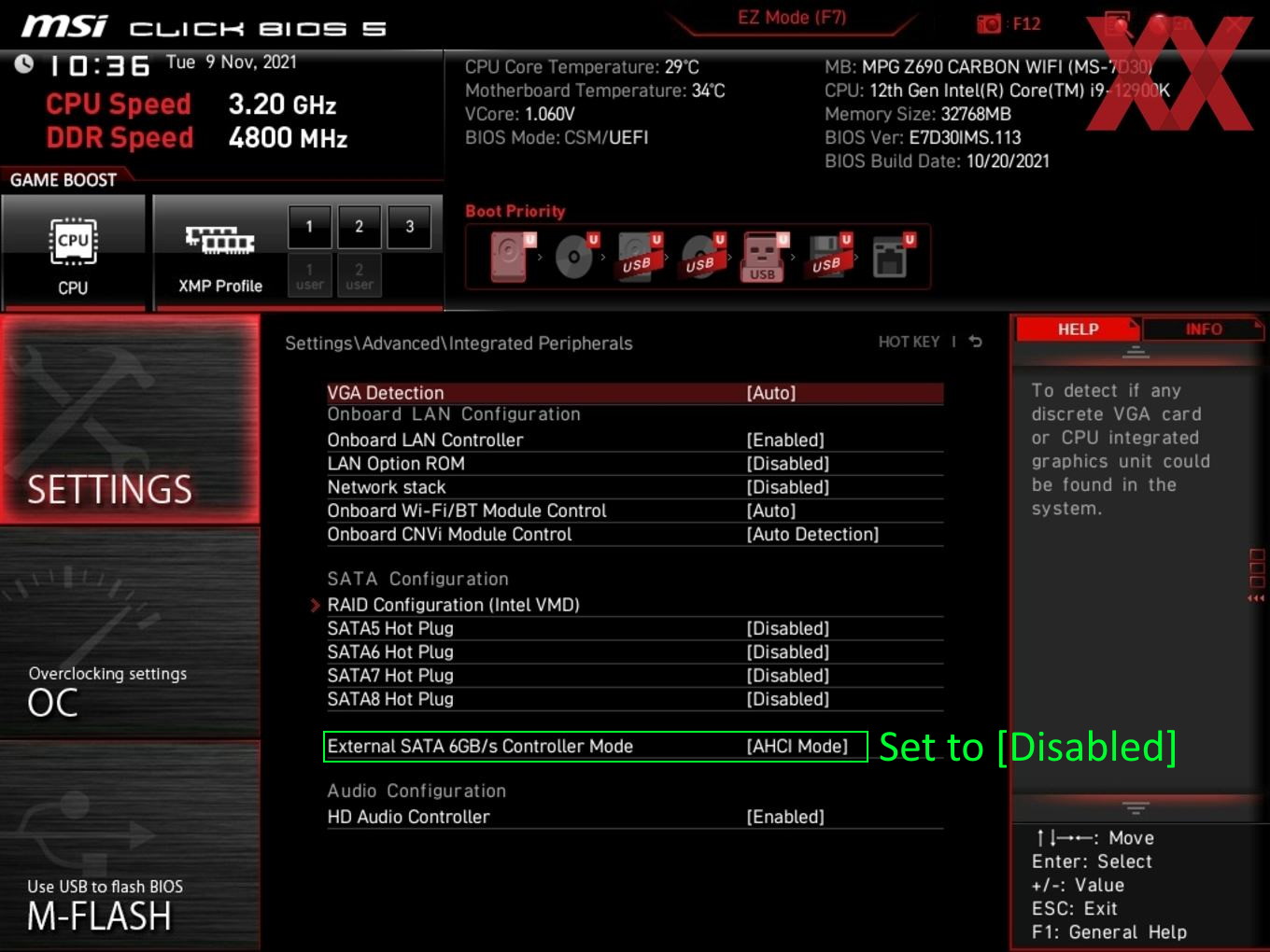Viewport: 1270px width, 952px height.
Task: Open the SETTINGS menu section
Action: tap(130, 419)
